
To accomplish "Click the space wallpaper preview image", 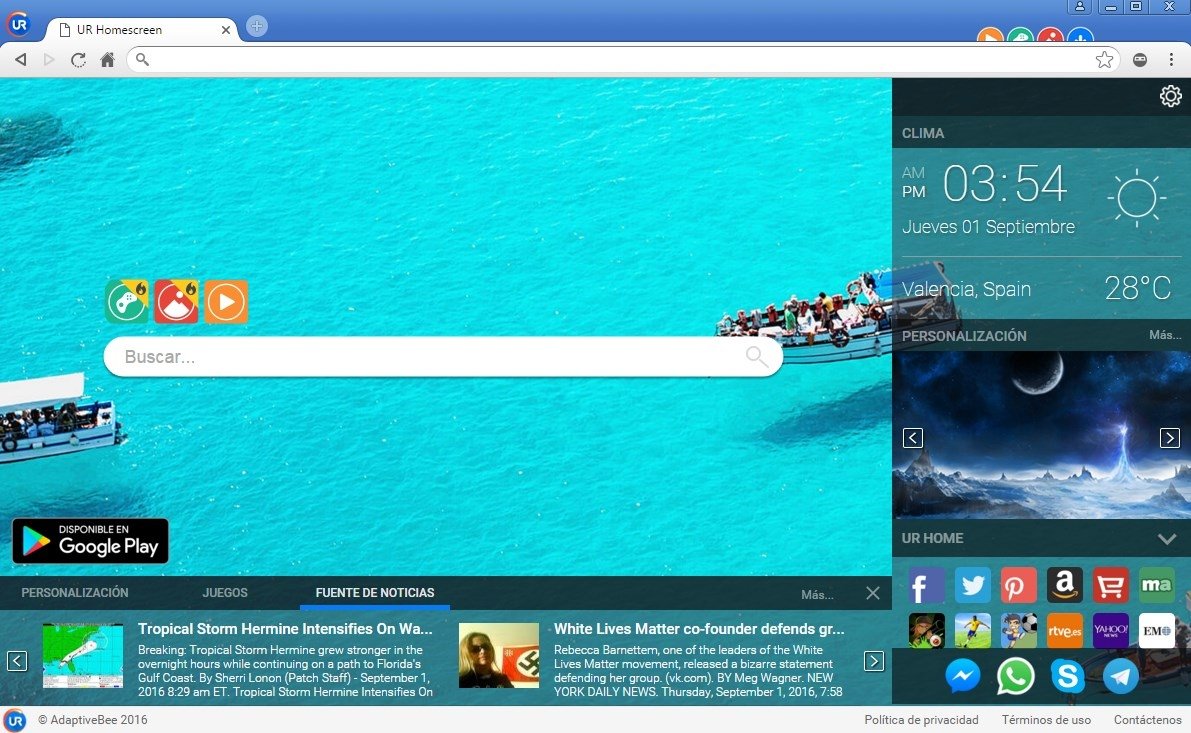I will pos(1041,435).
